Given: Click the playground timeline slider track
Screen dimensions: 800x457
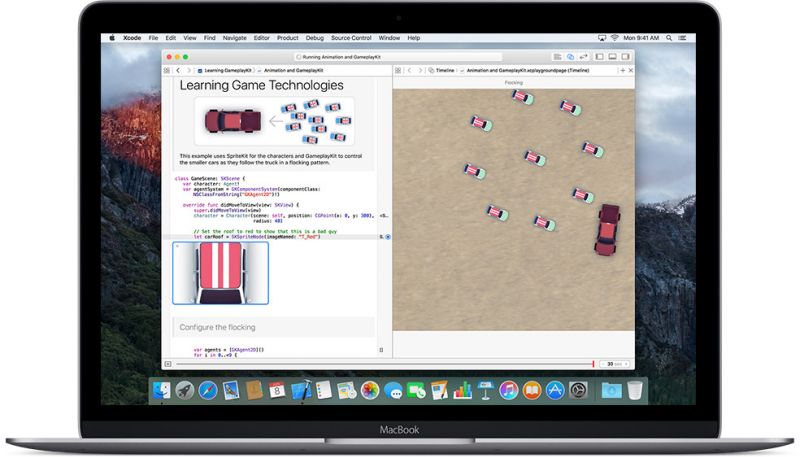Looking at the screenshot, I should click(385, 364).
